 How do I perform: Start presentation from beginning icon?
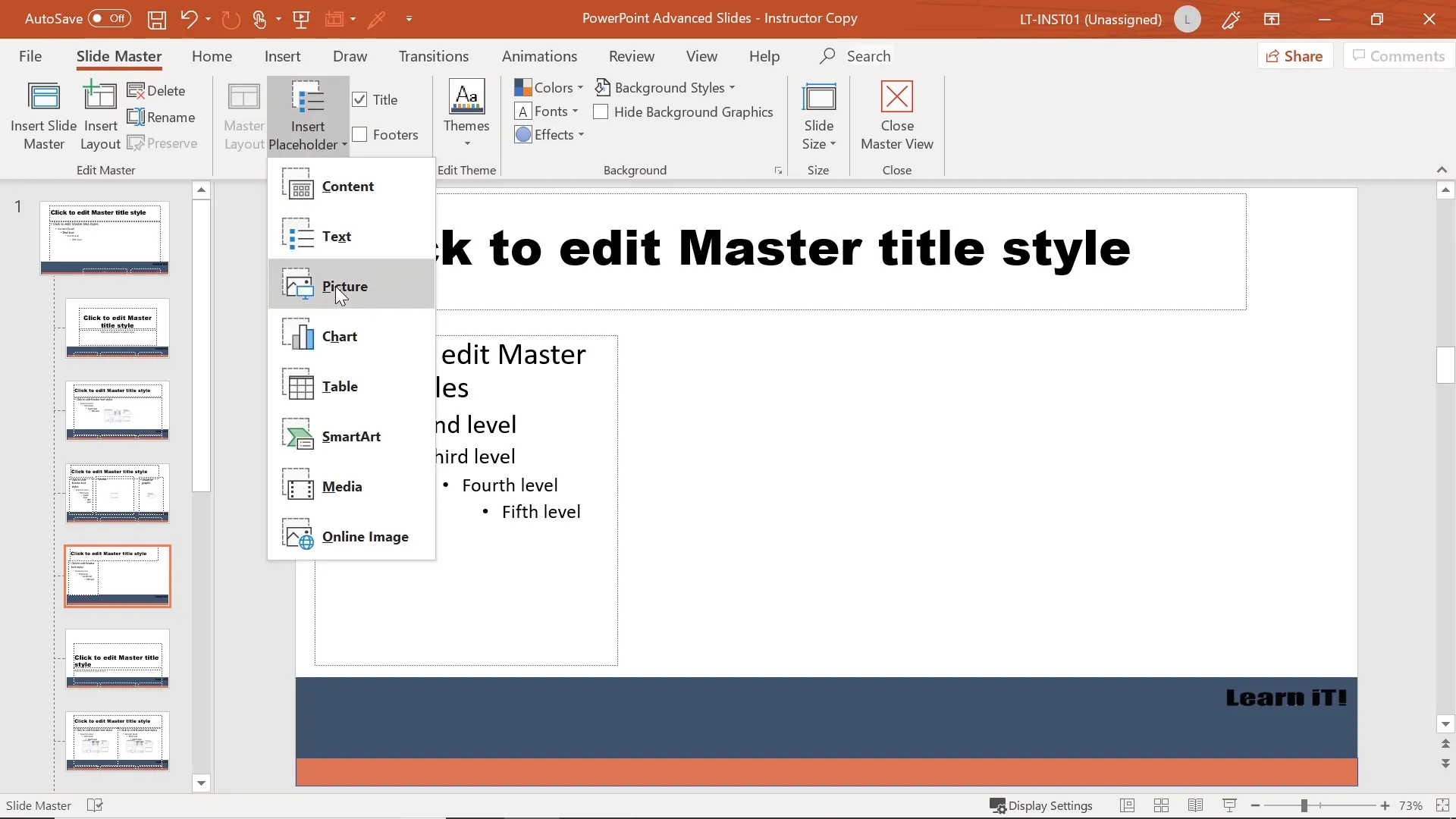coord(301,19)
